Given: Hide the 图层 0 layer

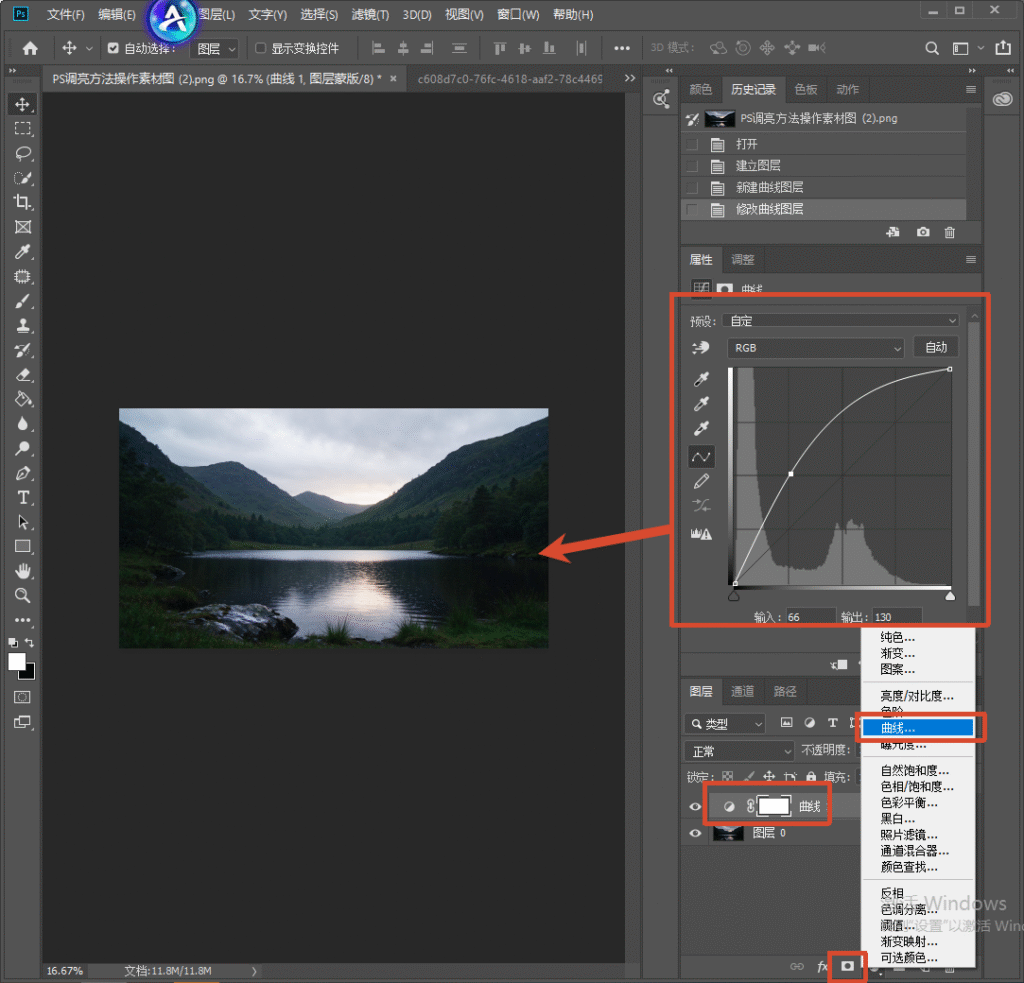Looking at the screenshot, I should 695,833.
